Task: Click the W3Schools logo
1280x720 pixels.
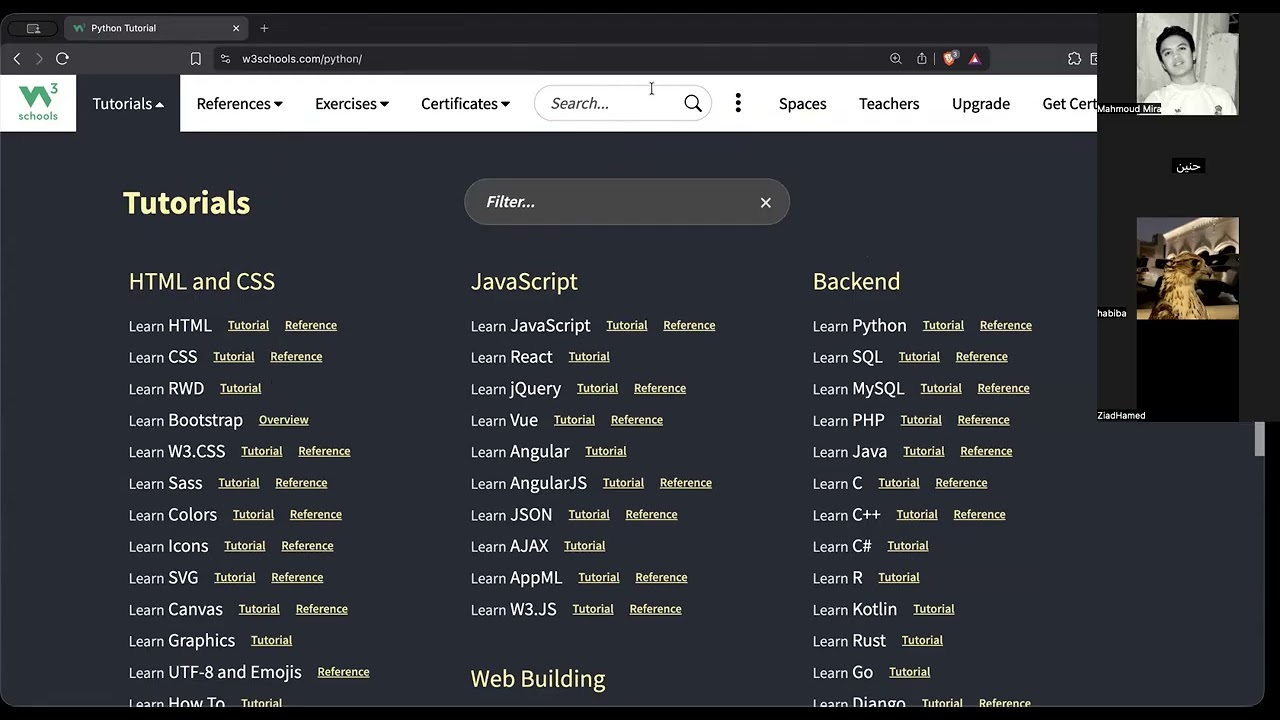Action: click(38, 103)
